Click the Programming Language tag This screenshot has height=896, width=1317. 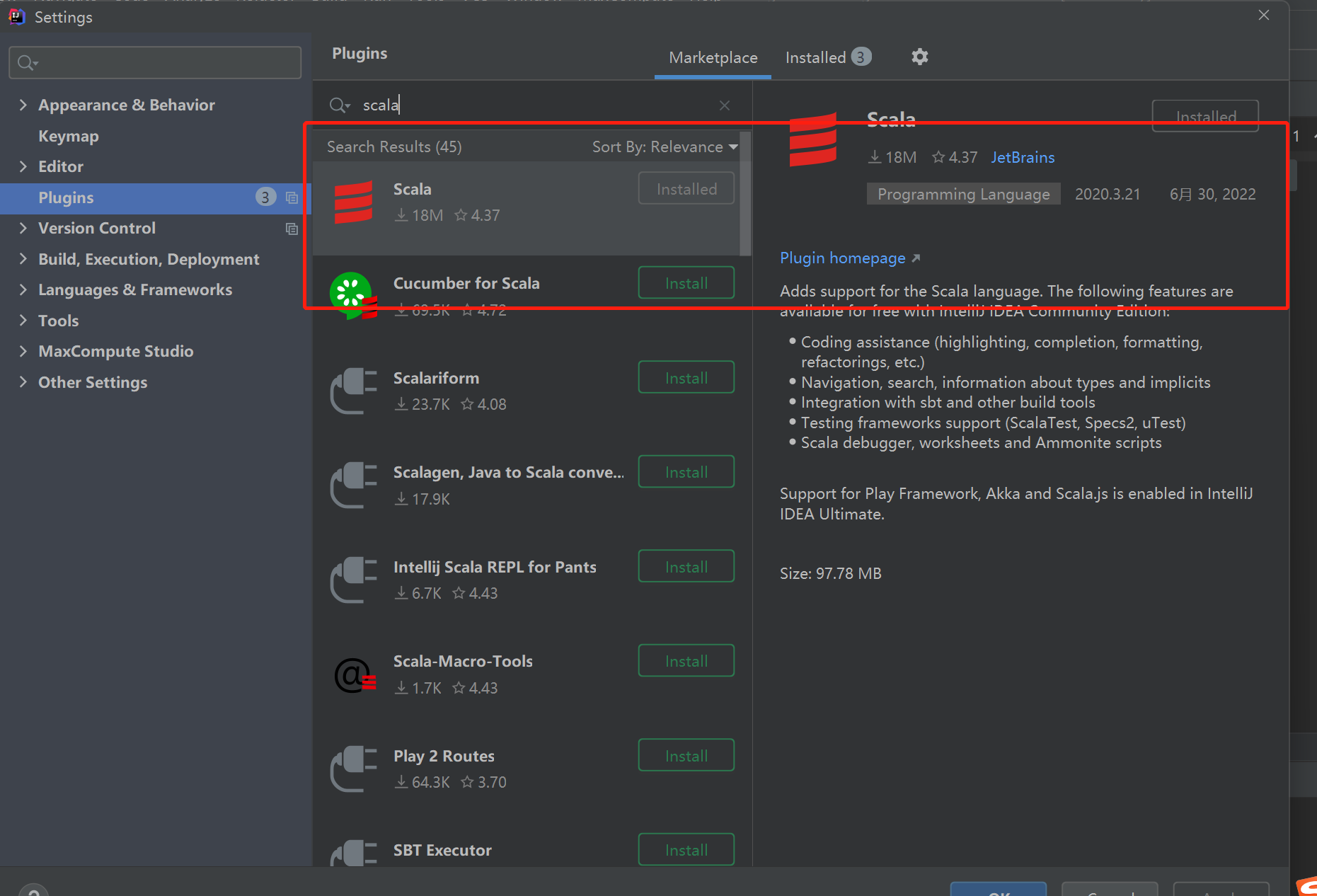click(963, 194)
